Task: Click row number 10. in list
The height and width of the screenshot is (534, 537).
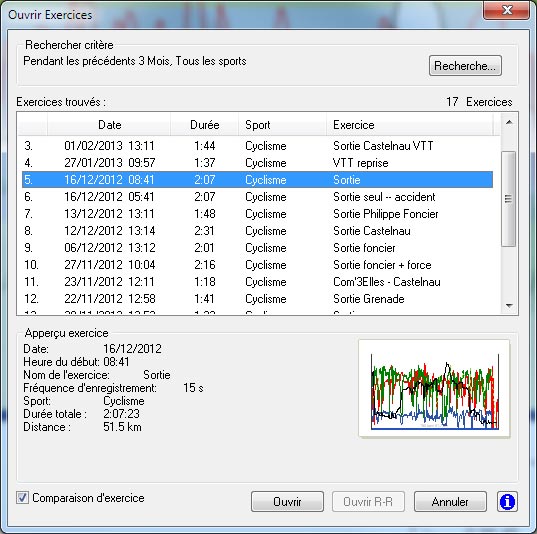Action: point(31,265)
